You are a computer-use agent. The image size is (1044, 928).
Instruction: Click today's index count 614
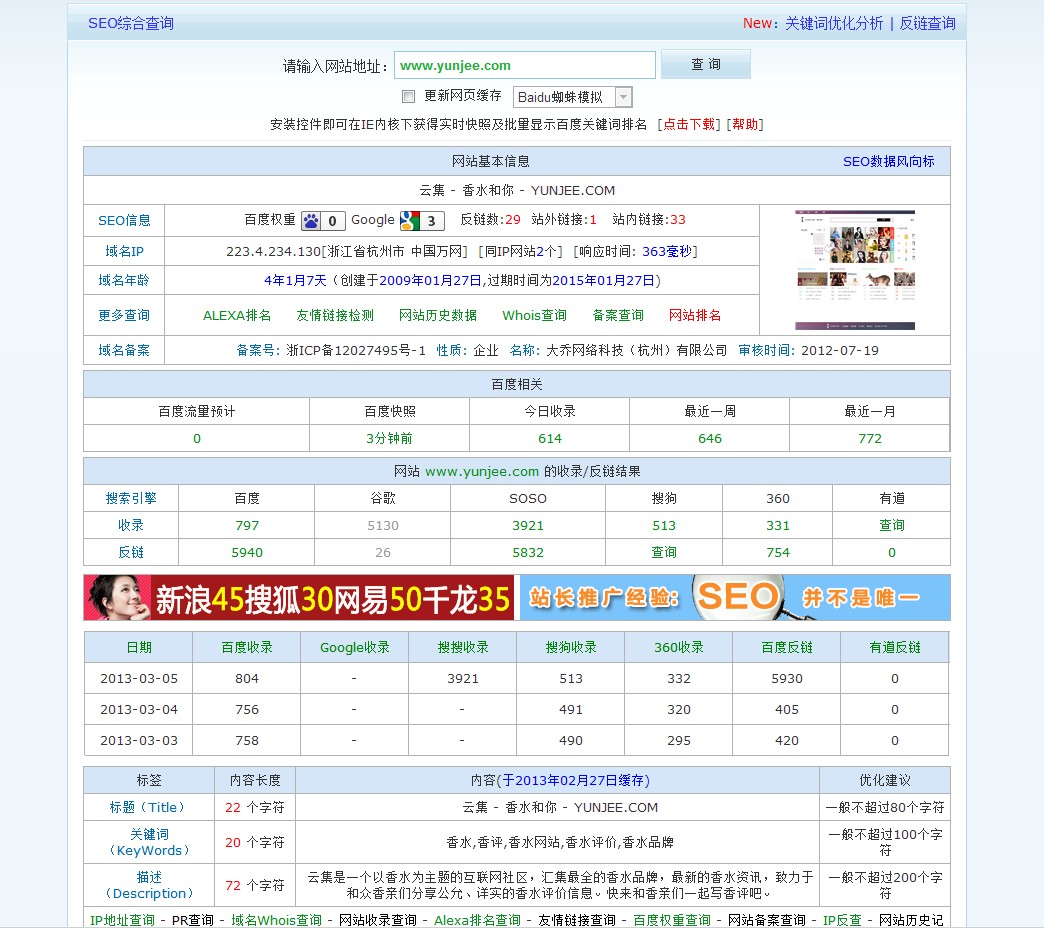pos(550,438)
